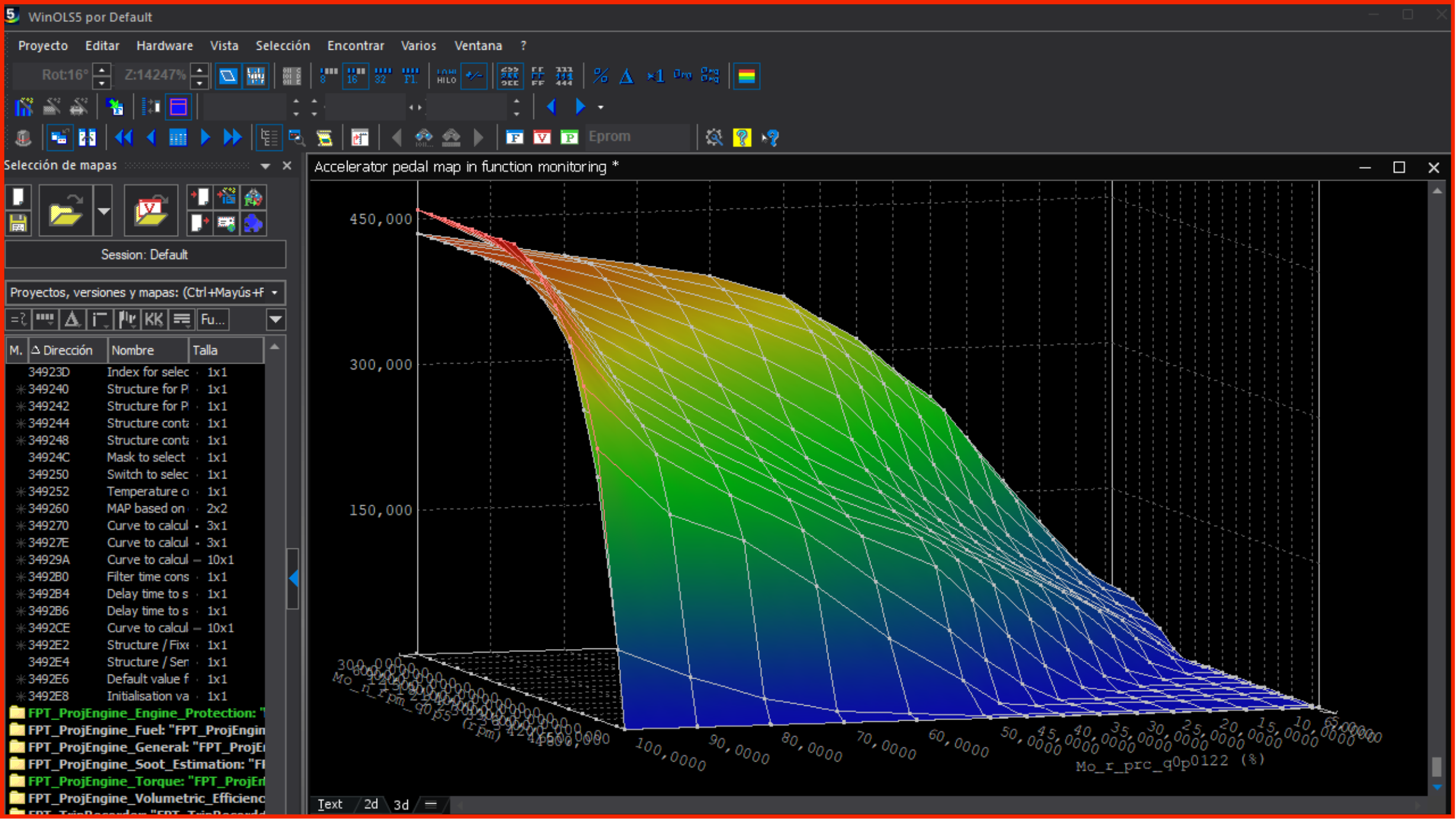Open dropdown arrow beside the open-folder button
Viewport: 1456px width, 819px height.
coord(104,211)
